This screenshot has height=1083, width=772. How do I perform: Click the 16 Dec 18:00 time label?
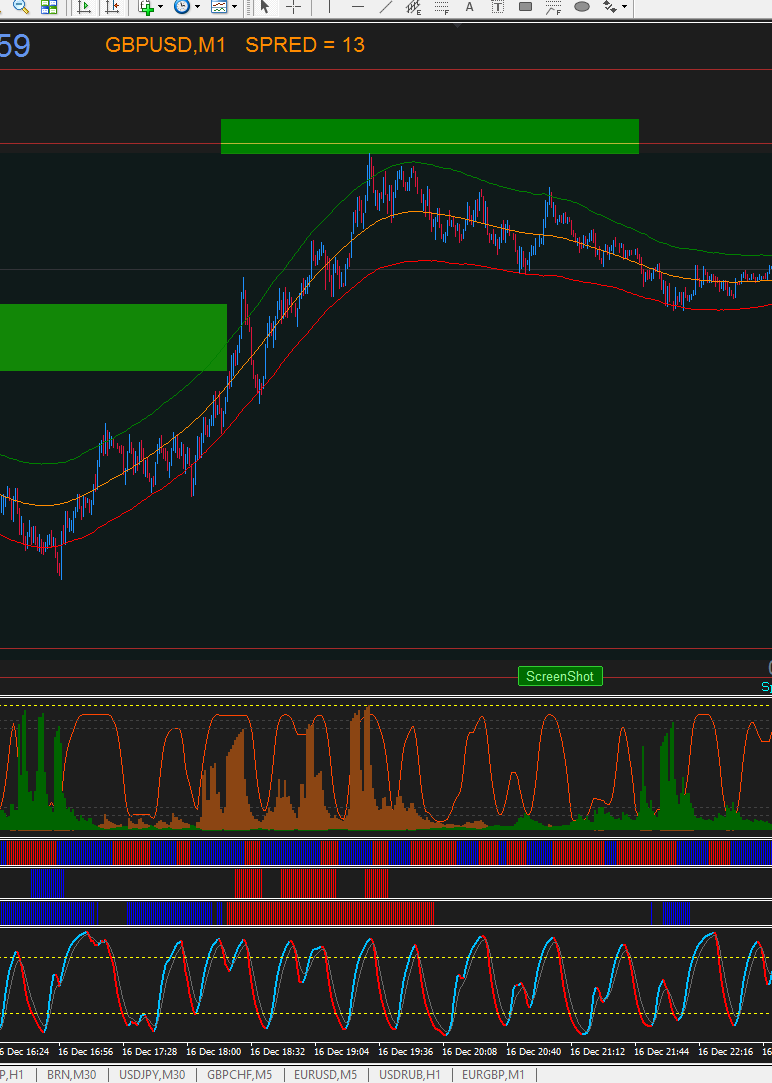coord(213,1051)
